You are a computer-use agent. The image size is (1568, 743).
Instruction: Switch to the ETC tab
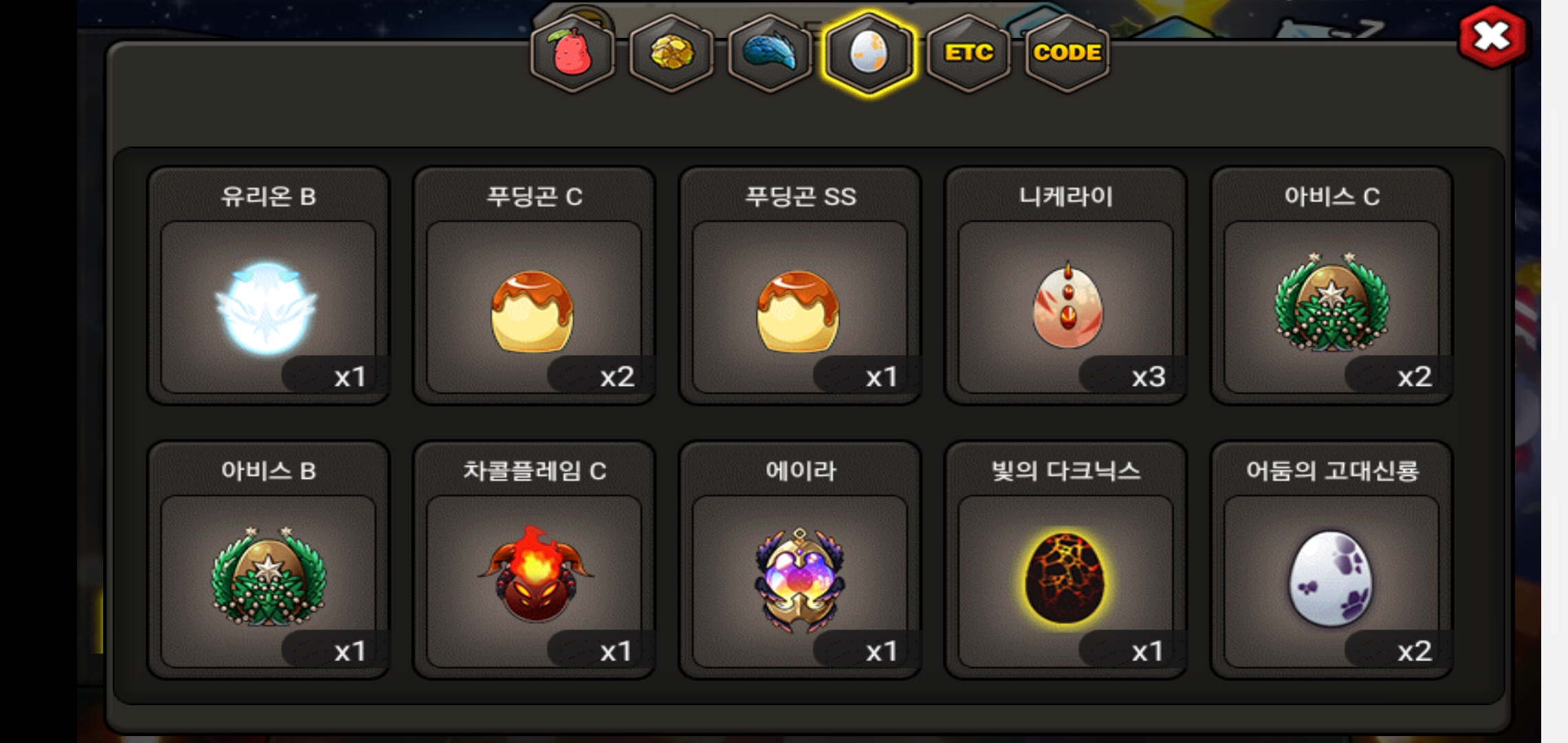click(x=968, y=53)
